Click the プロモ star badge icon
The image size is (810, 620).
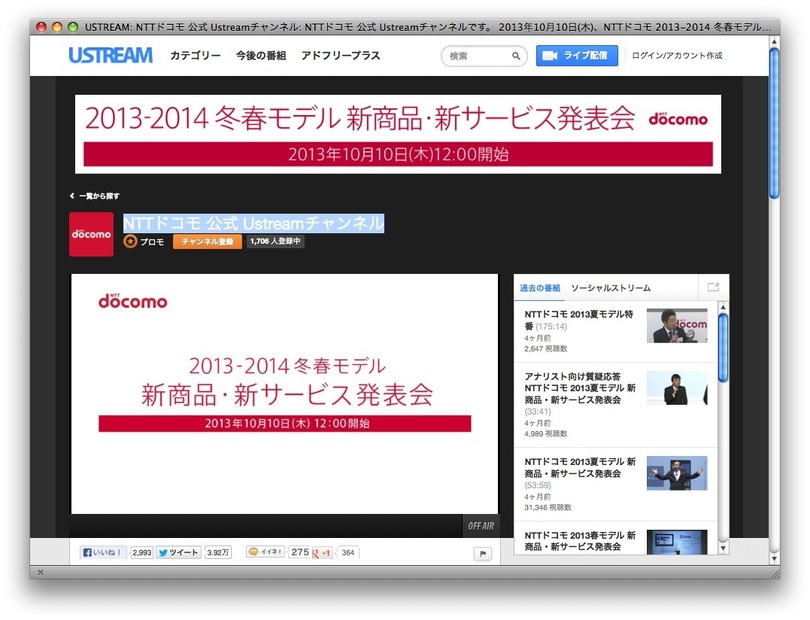pos(130,241)
